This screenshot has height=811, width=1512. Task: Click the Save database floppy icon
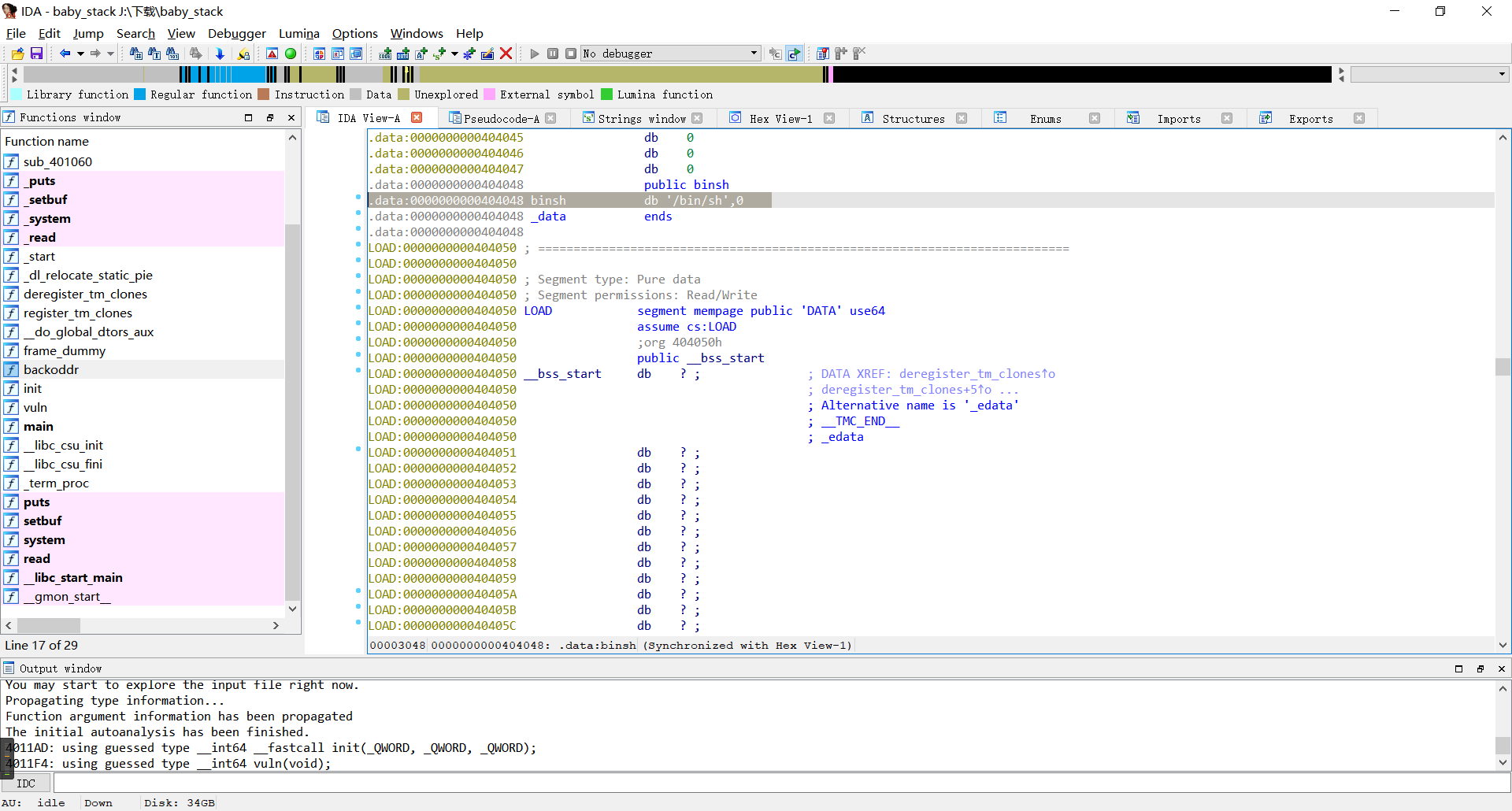coord(36,54)
